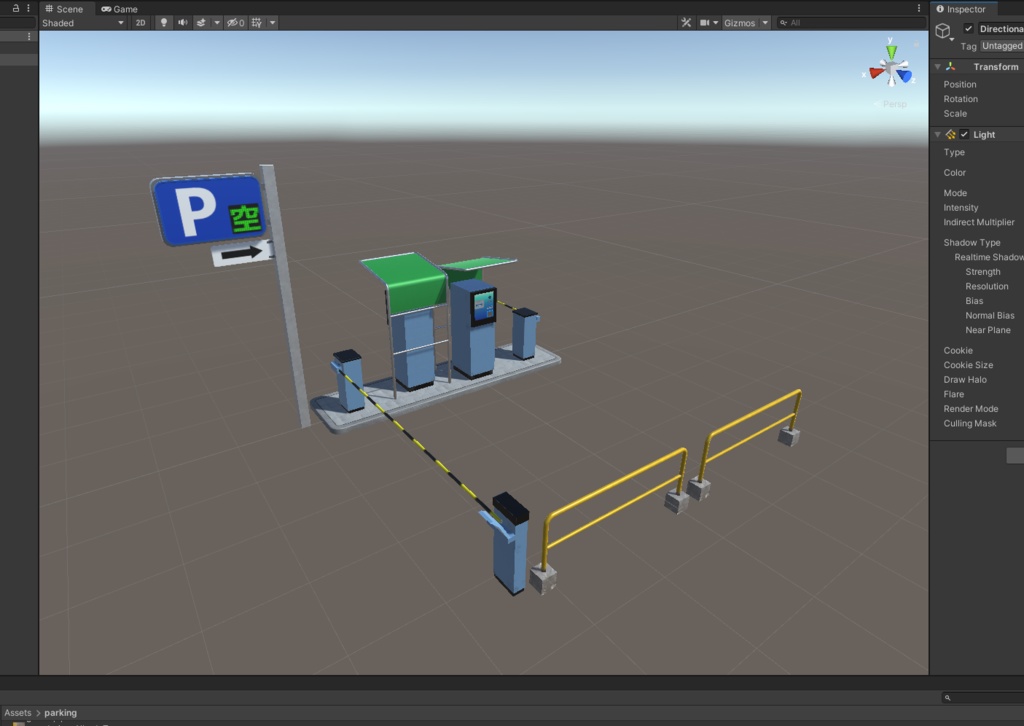This screenshot has width=1024, height=726.
Task: Click the hidden objects count icon
Action: point(233,22)
